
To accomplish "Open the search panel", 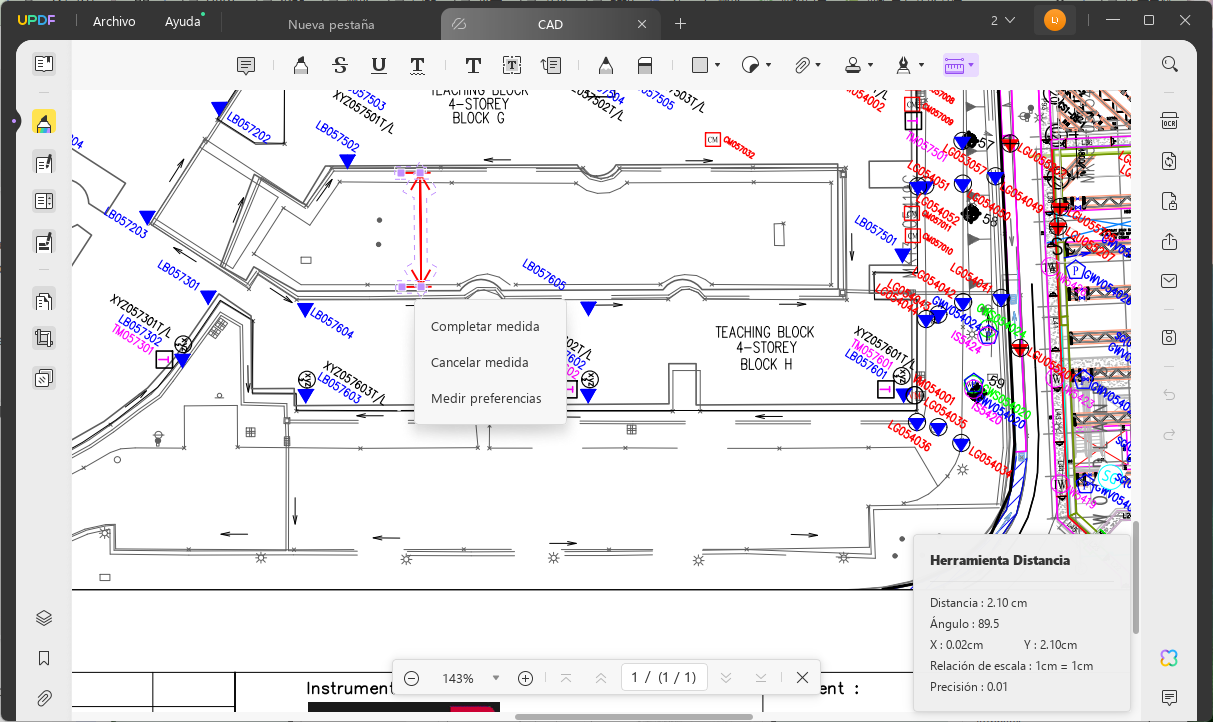I will tap(1169, 64).
